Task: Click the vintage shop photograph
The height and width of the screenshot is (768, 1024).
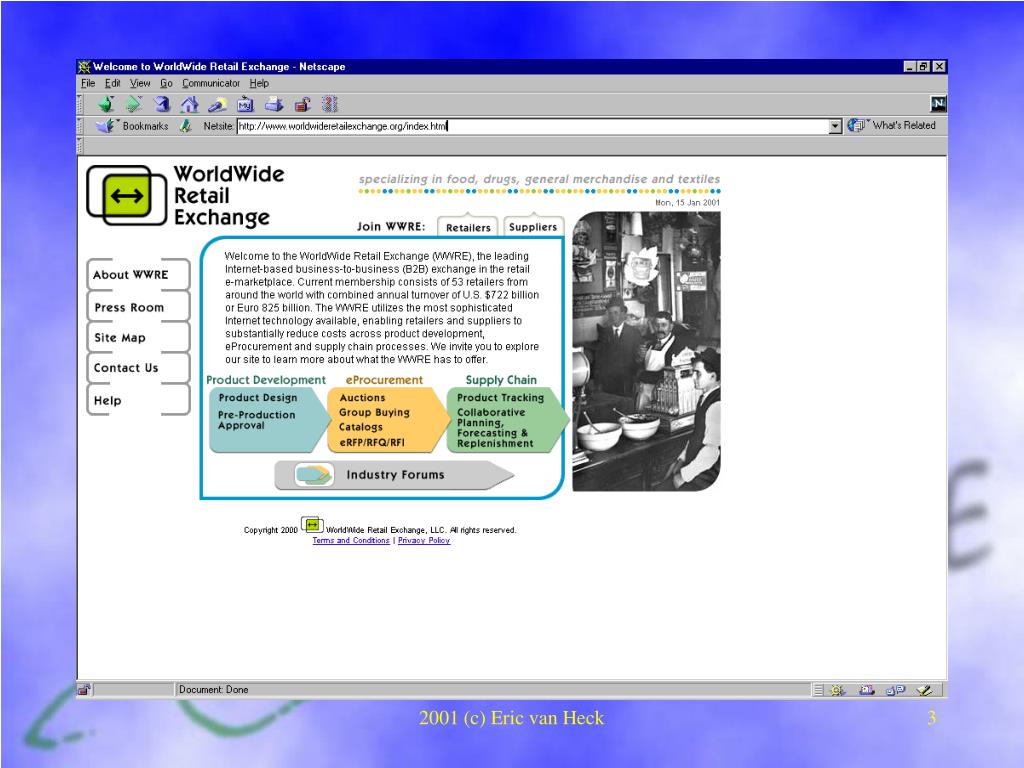Action: pyautogui.click(x=647, y=351)
